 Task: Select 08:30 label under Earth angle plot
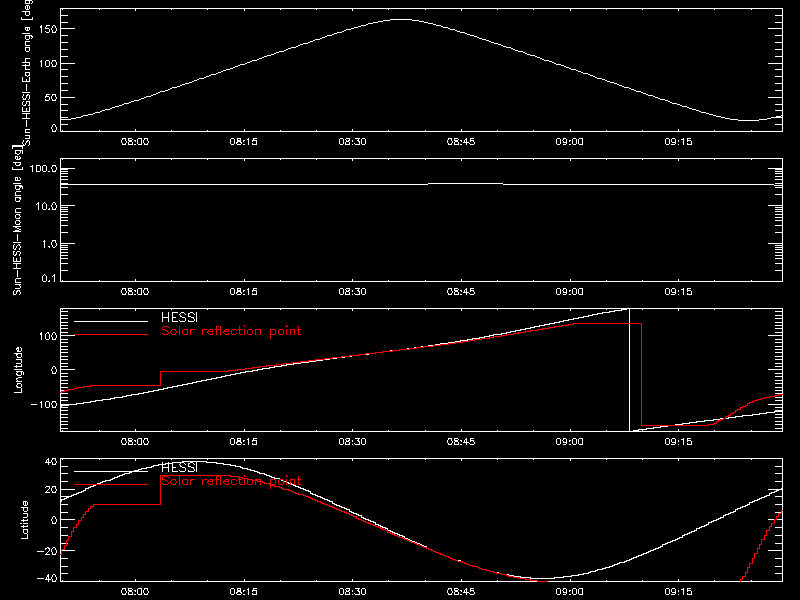pos(352,141)
